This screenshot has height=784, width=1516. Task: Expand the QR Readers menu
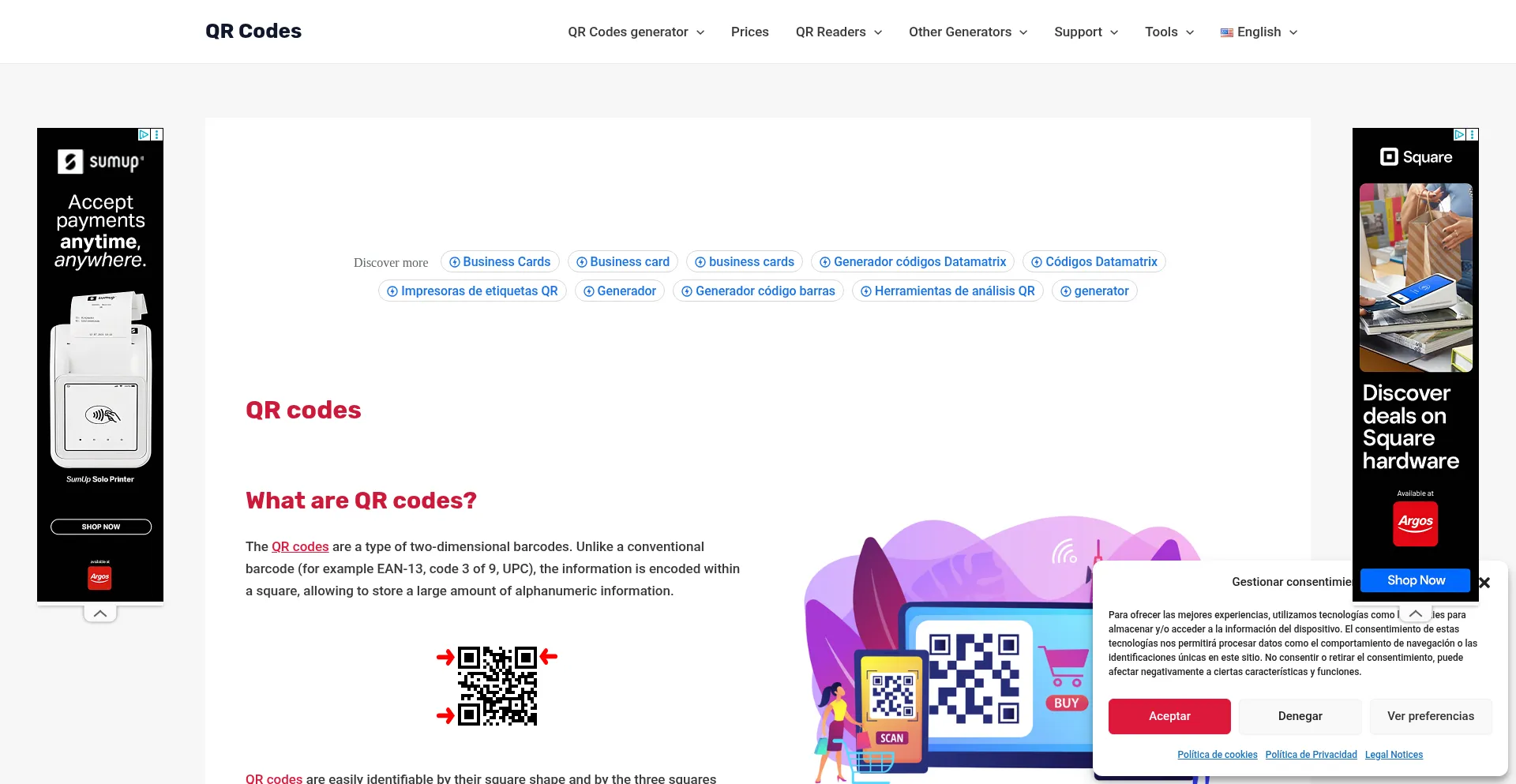pos(839,32)
